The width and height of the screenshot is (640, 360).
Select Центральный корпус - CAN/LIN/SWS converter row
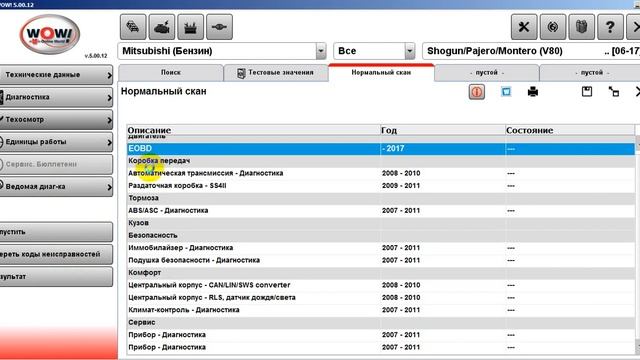pyautogui.click(x=380, y=285)
